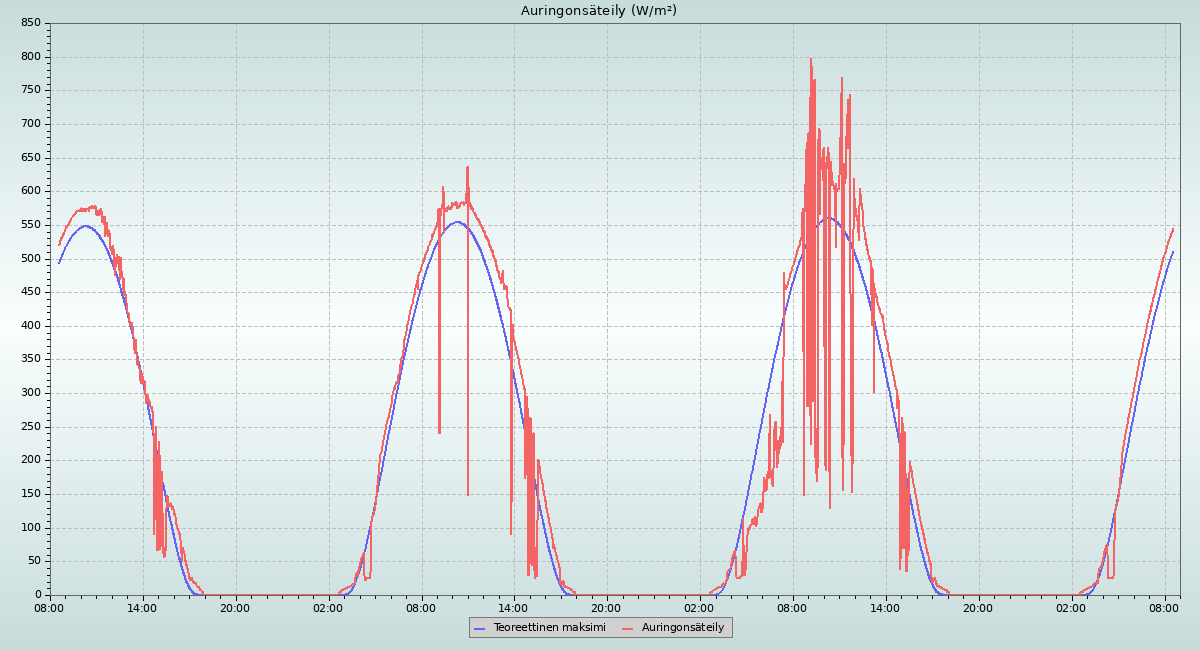This screenshot has height=650, width=1200.
Task: Select the 450 y-axis tick label
Action: (31, 293)
